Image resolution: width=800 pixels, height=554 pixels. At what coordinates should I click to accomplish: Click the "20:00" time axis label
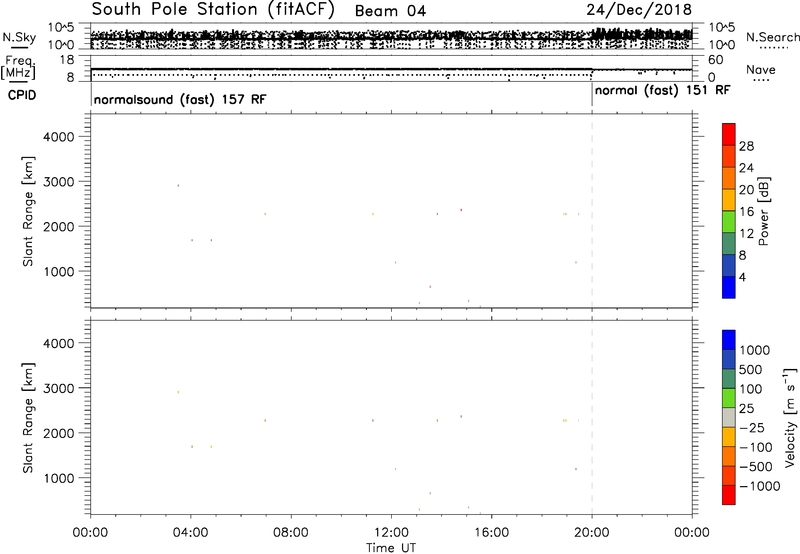click(x=591, y=533)
